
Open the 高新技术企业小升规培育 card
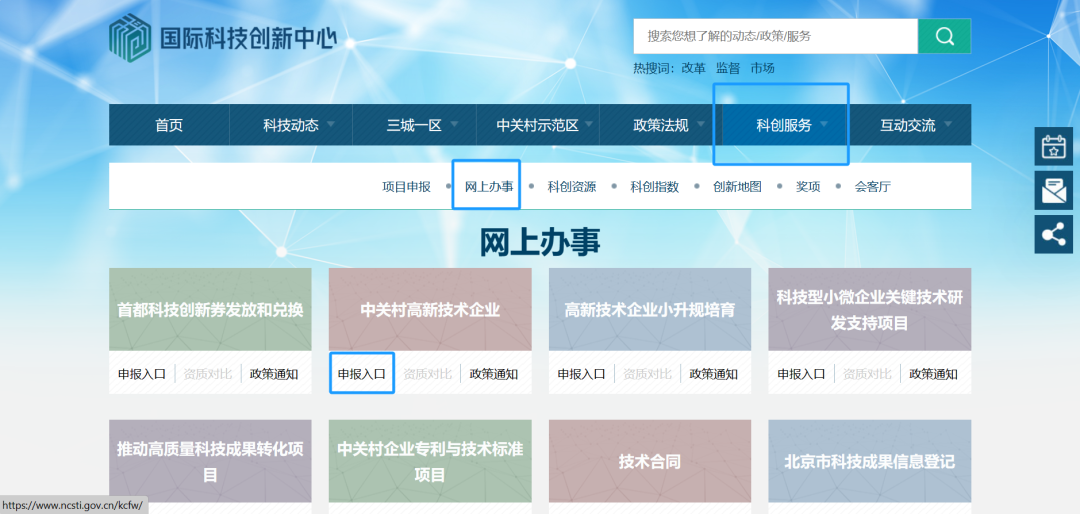[650, 309]
